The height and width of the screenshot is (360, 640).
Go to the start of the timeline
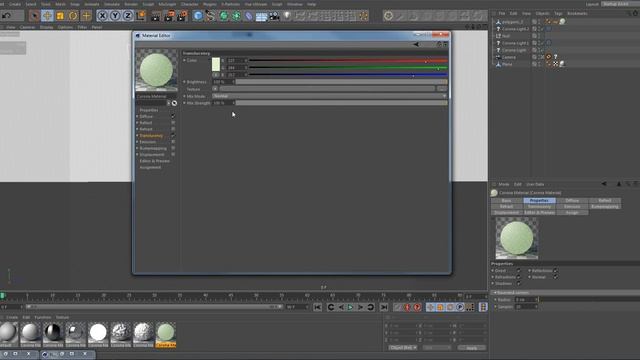click(x=318, y=307)
